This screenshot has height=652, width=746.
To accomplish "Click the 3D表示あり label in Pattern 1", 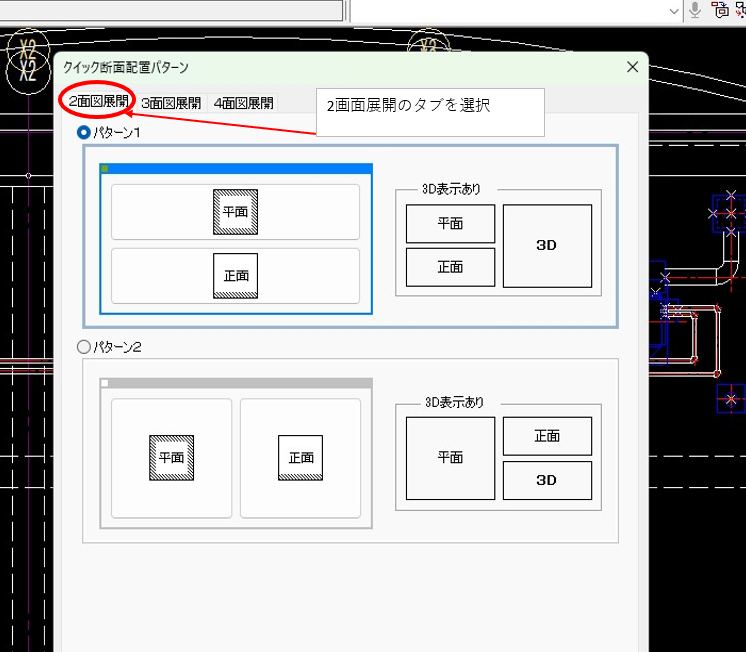I will [x=451, y=189].
